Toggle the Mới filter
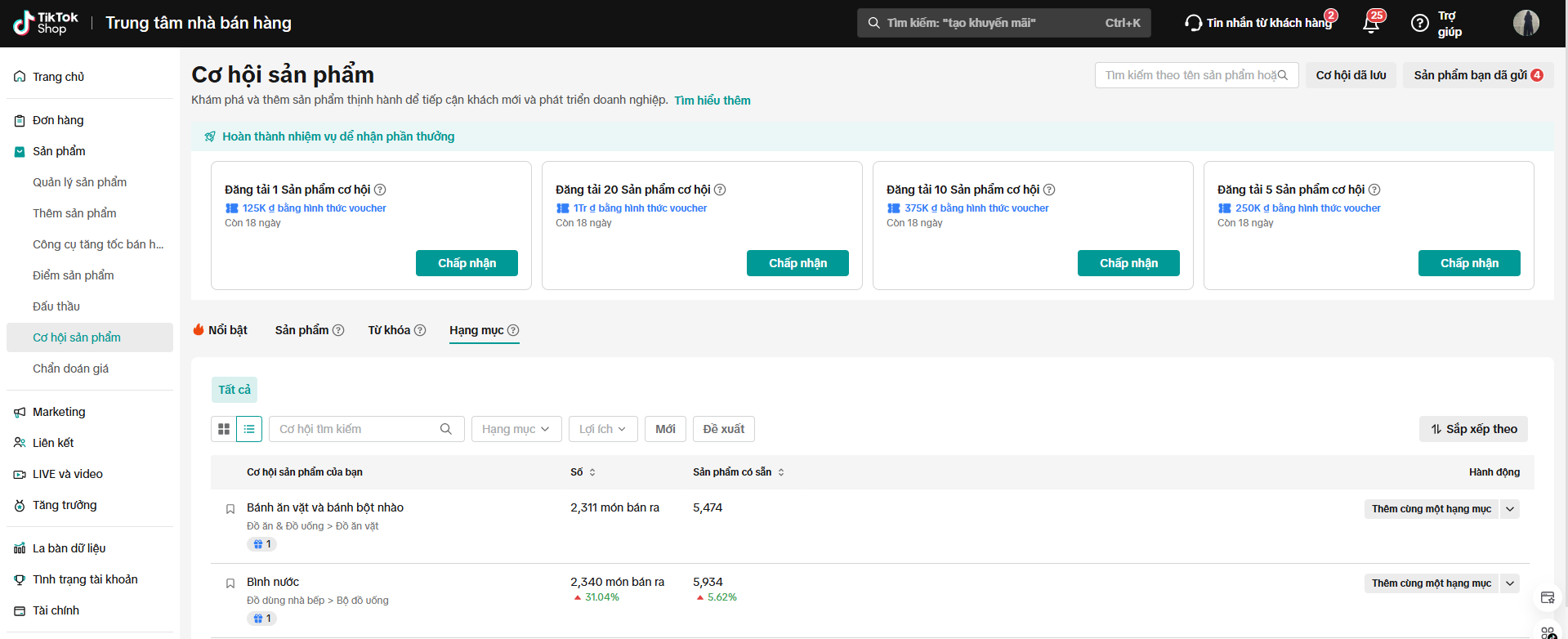The height and width of the screenshot is (639, 1568). coord(665,429)
